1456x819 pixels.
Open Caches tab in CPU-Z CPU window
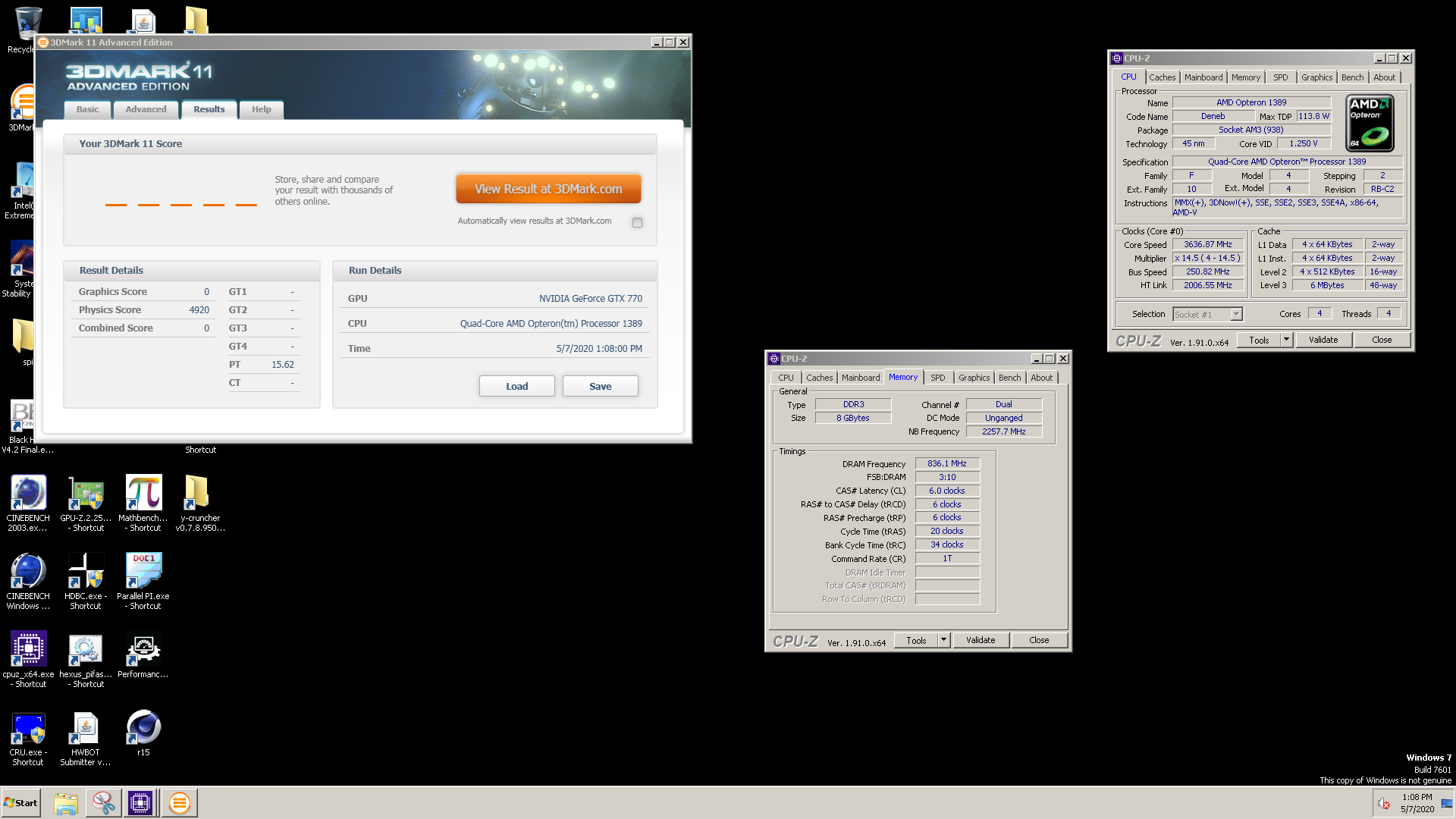pos(1162,77)
